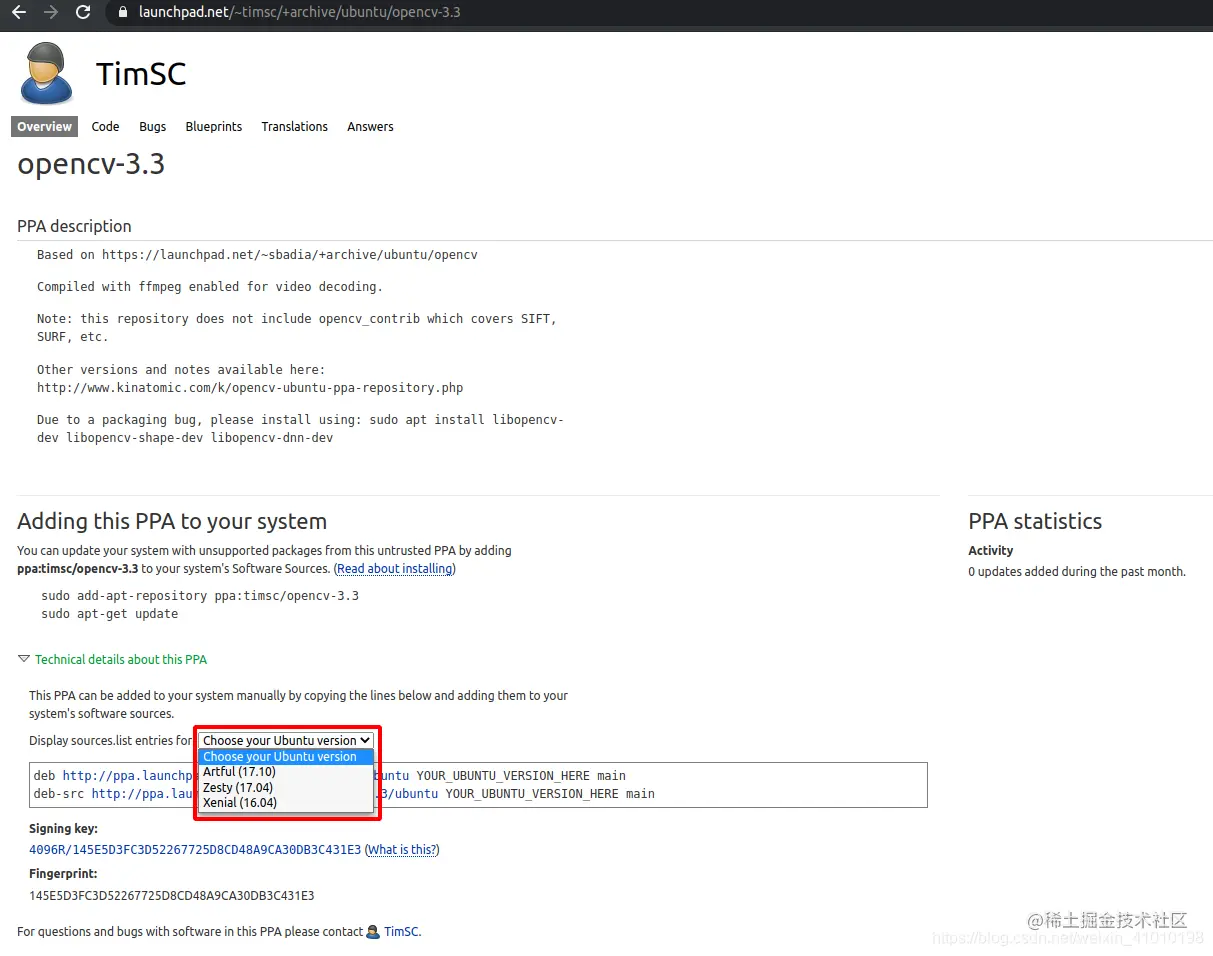
Task: Click the deb http://ppa.launchpad sources line
Action: [330, 776]
